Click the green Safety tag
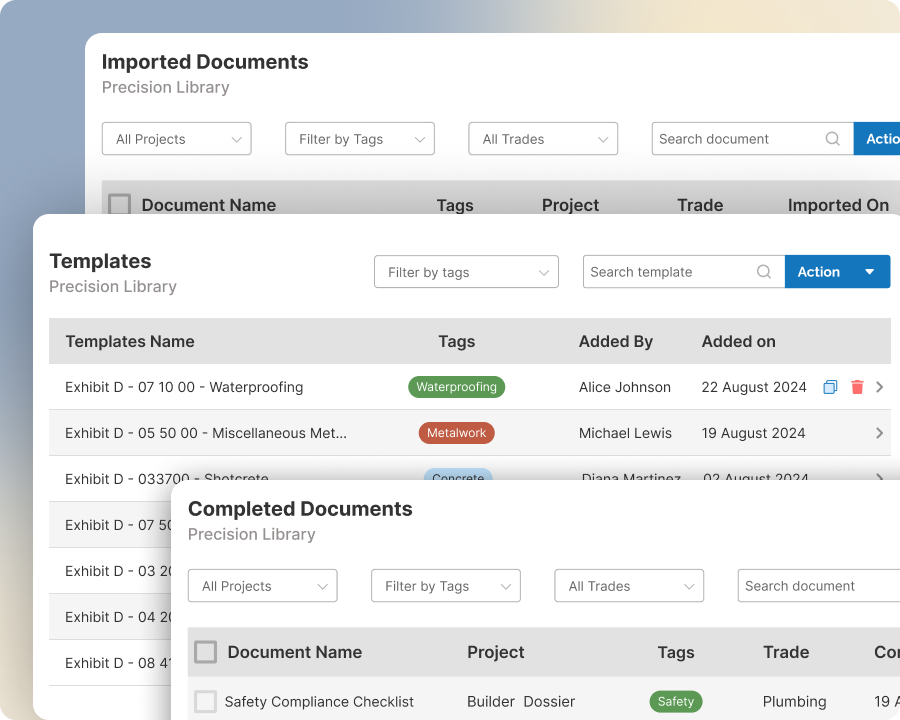 676,701
